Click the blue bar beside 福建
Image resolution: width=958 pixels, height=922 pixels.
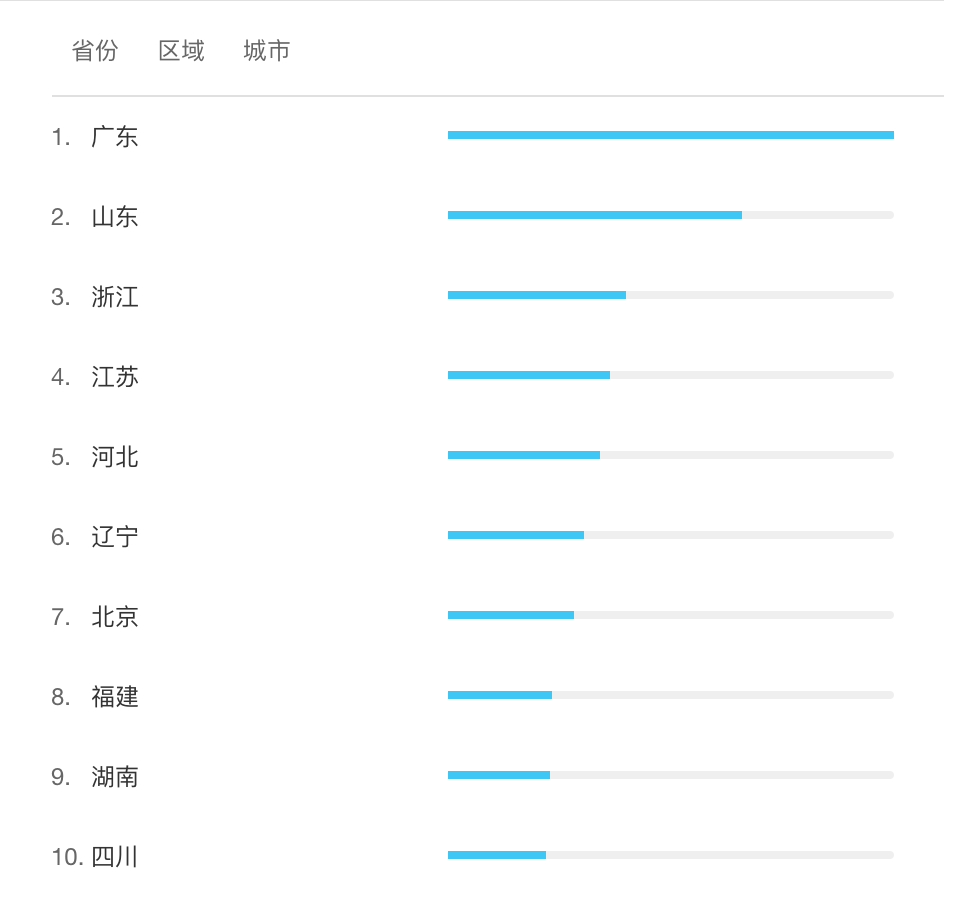[500, 695]
